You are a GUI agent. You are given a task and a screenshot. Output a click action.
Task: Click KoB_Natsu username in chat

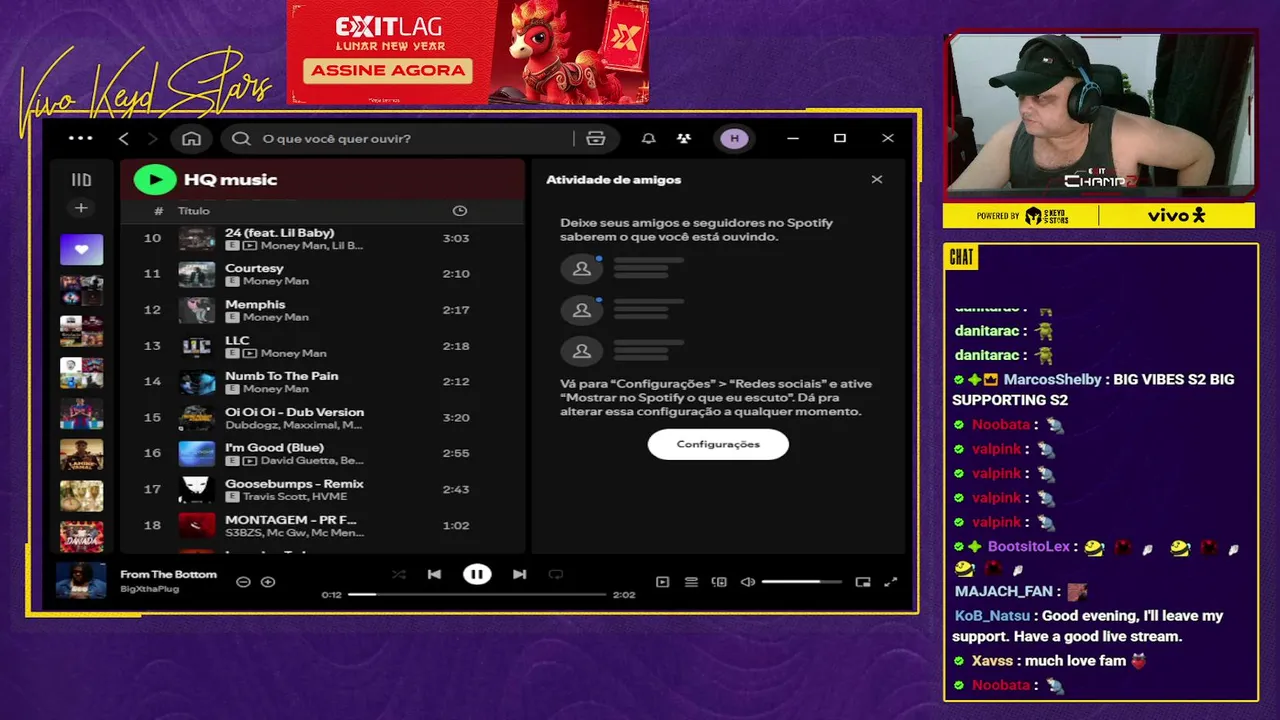tap(992, 616)
